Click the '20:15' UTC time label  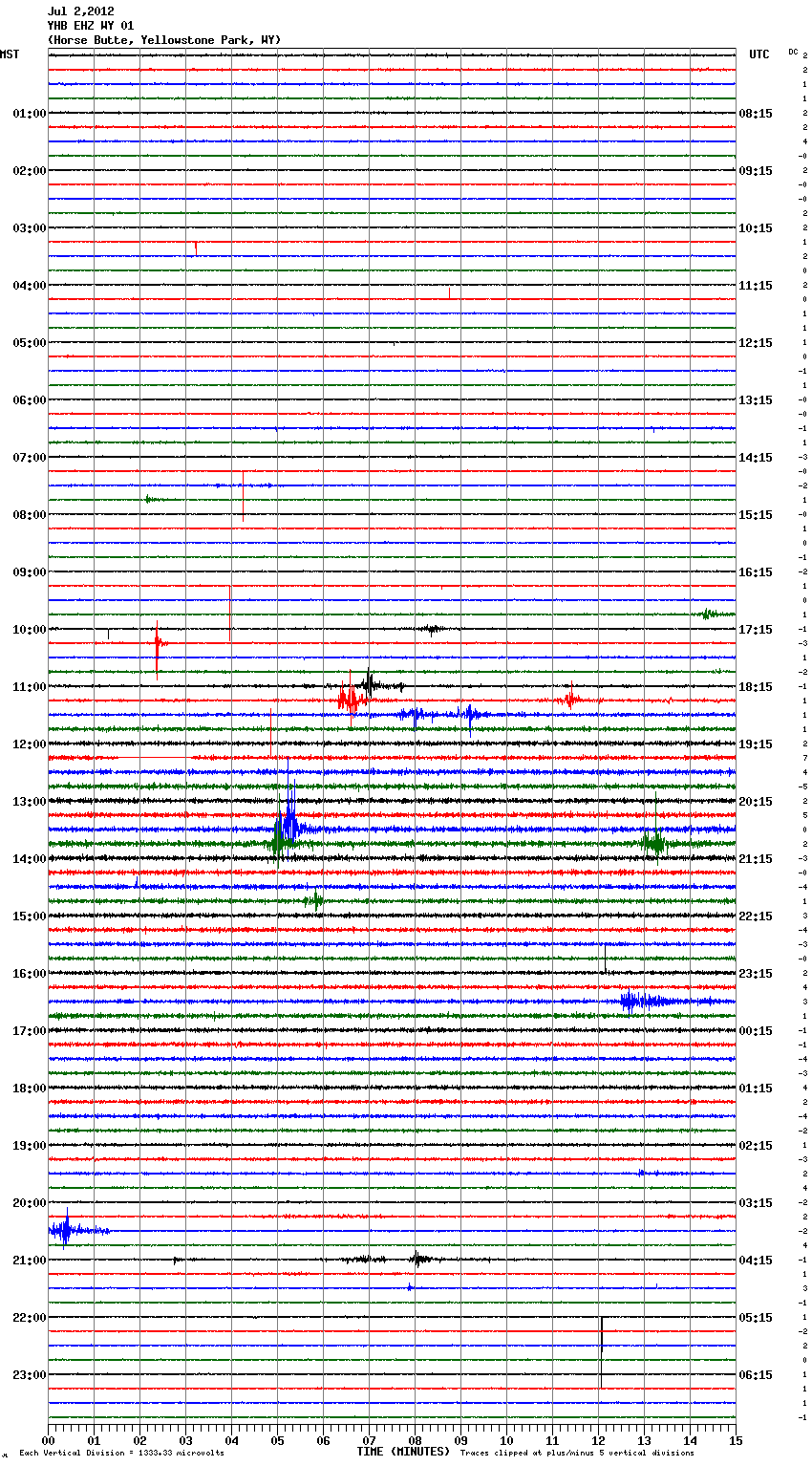click(756, 802)
